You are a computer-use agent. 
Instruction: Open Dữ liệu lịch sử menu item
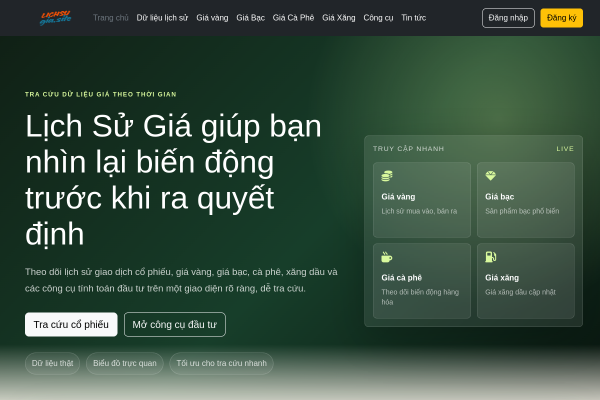click(x=162, y=18)
